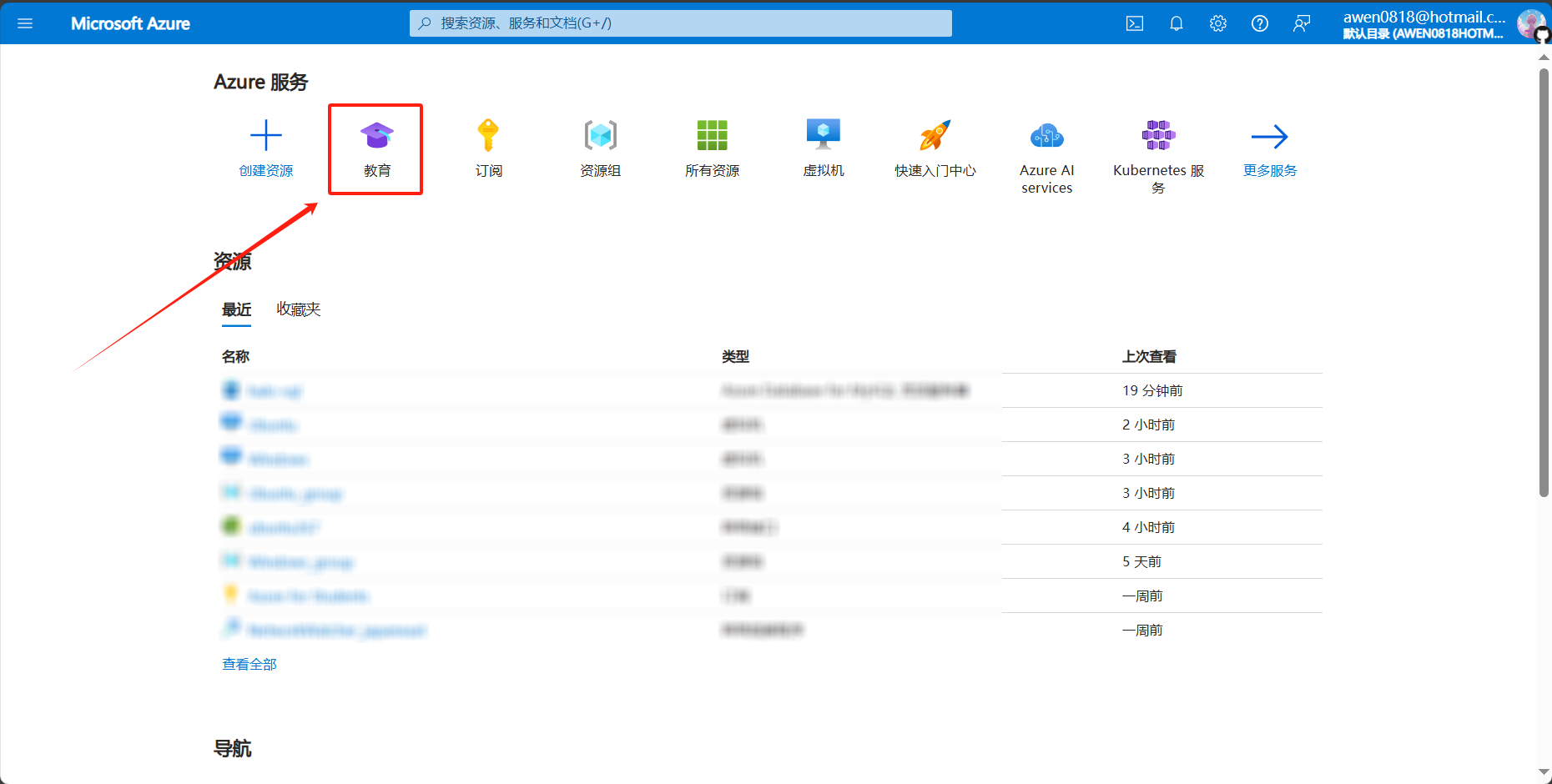Image resolution: width=1552 pixels, height=784 pixels.
Task: Open the notifications bell
Action: coord(1177,23)
